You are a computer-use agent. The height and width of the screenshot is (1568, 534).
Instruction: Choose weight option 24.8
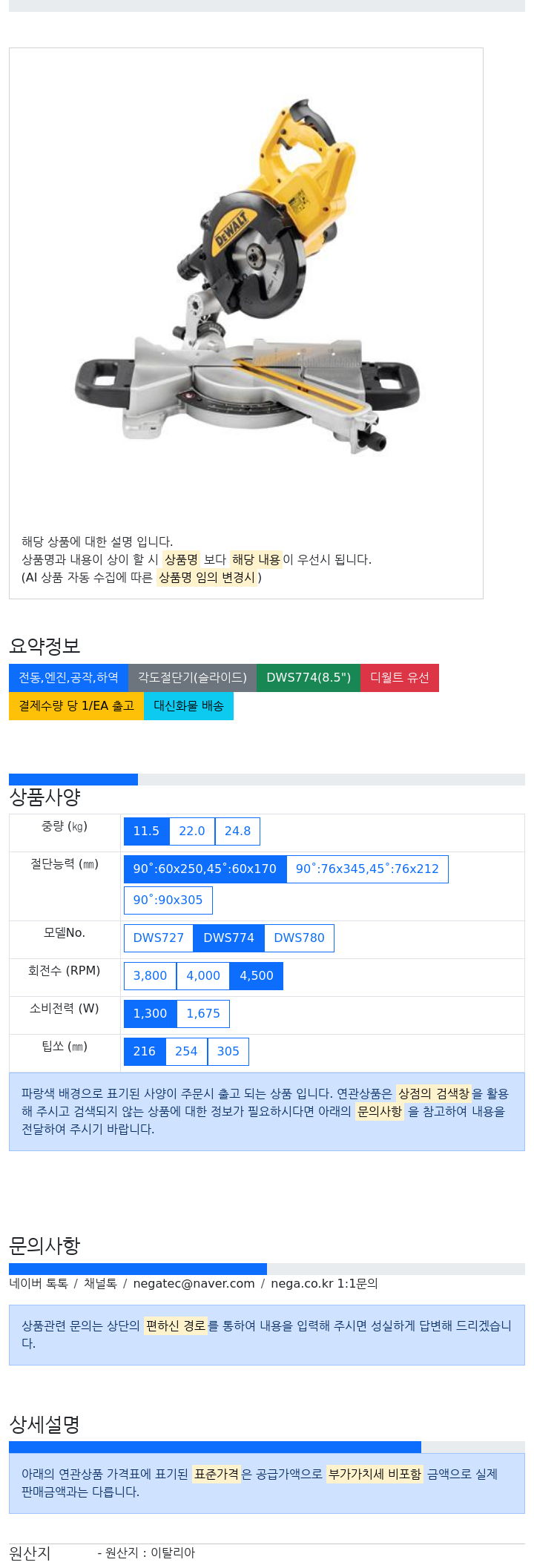[x=237, y=831]
